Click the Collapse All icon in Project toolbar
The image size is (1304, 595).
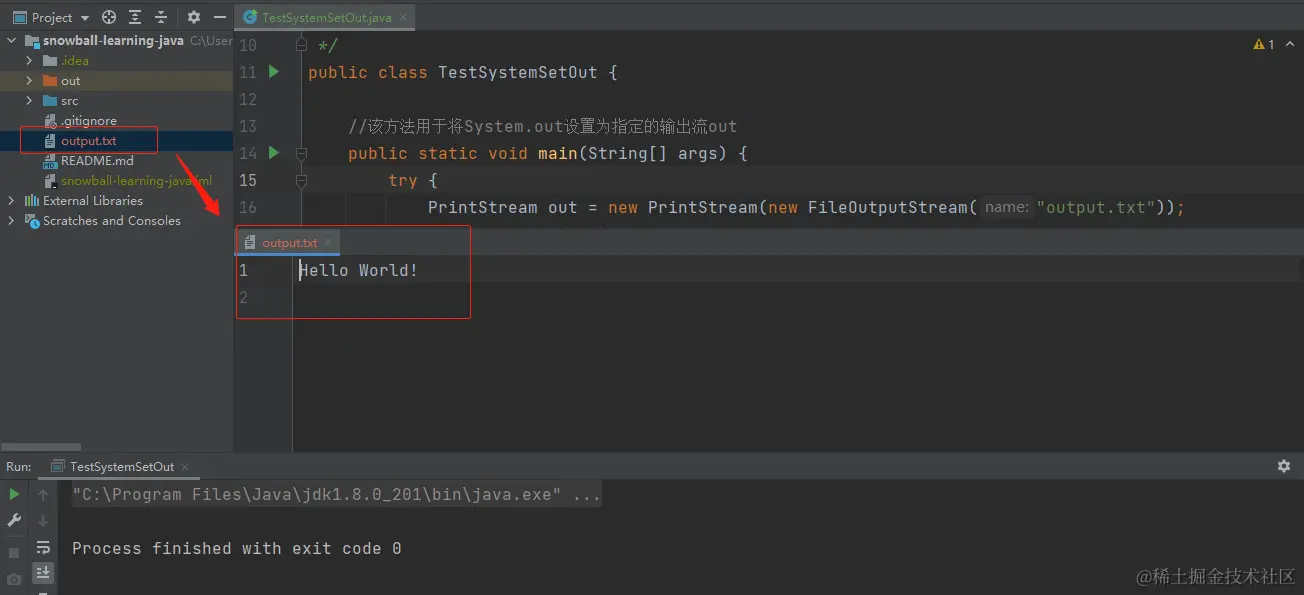(x=160, y=17)
